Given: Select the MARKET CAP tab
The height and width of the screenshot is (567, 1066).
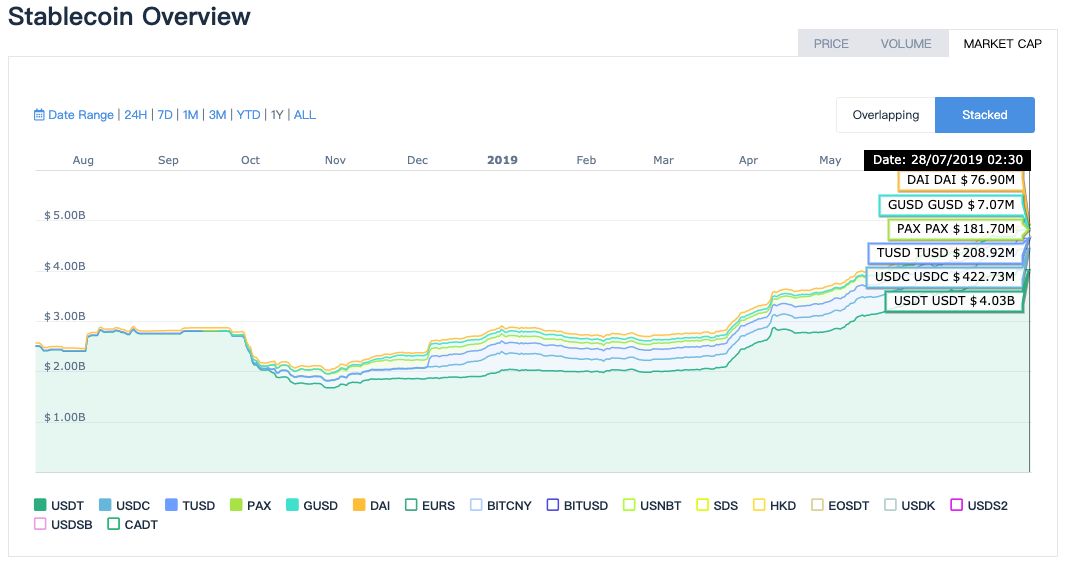Looking at the screenshot, I should coord(1002,44).
